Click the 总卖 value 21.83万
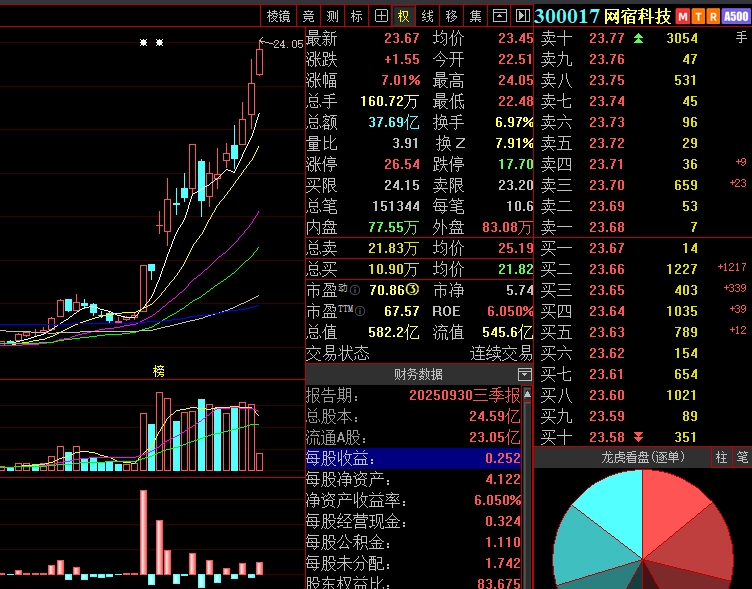 (393, 248)
